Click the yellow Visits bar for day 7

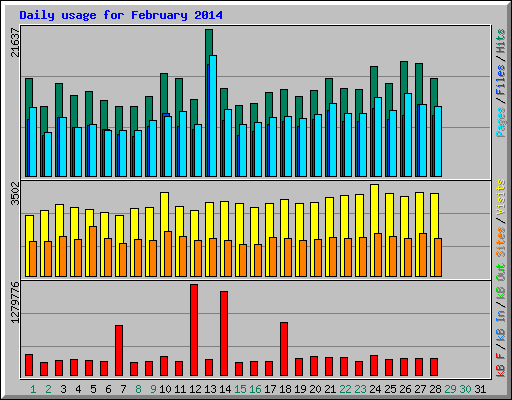tap(119, 229)
